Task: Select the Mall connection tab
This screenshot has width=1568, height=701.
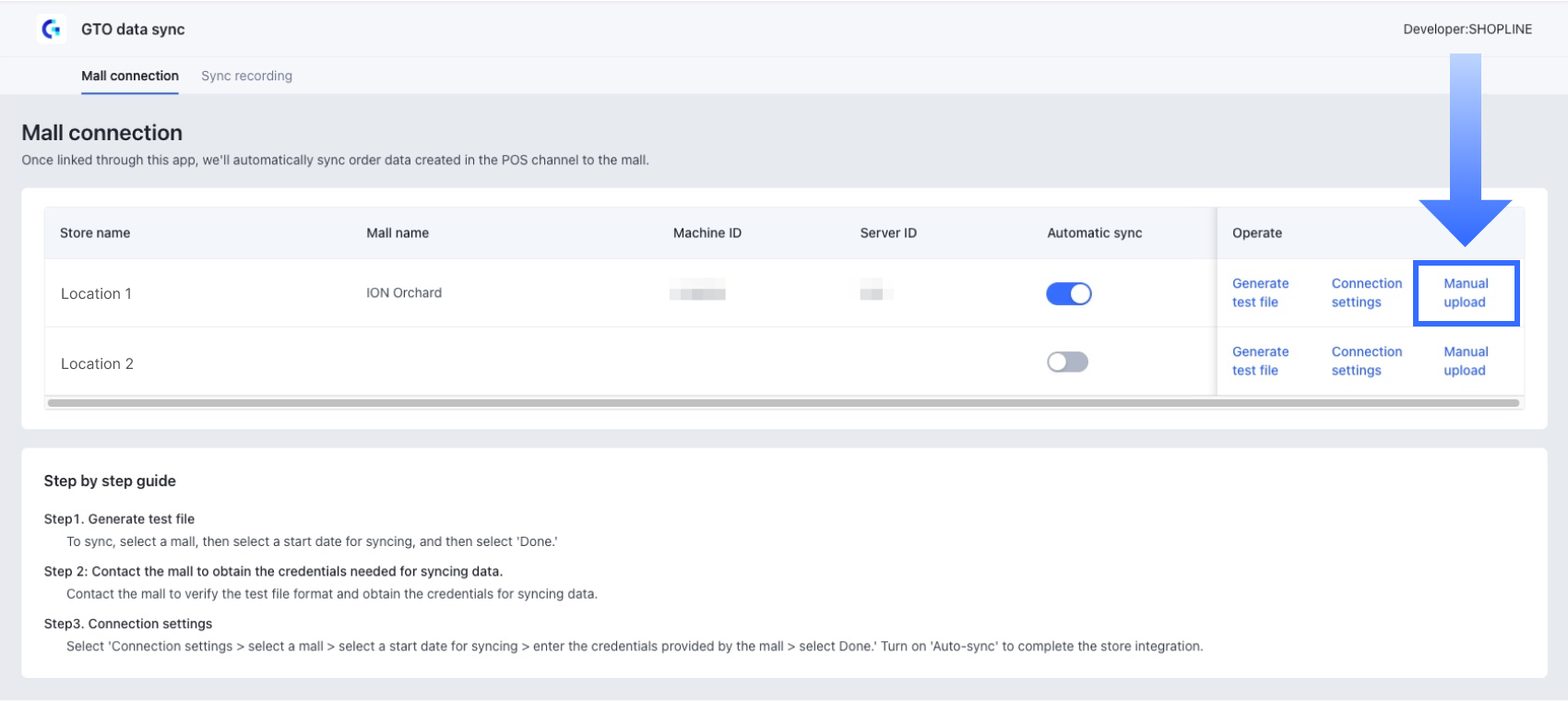Action: [x=130, y=76]
